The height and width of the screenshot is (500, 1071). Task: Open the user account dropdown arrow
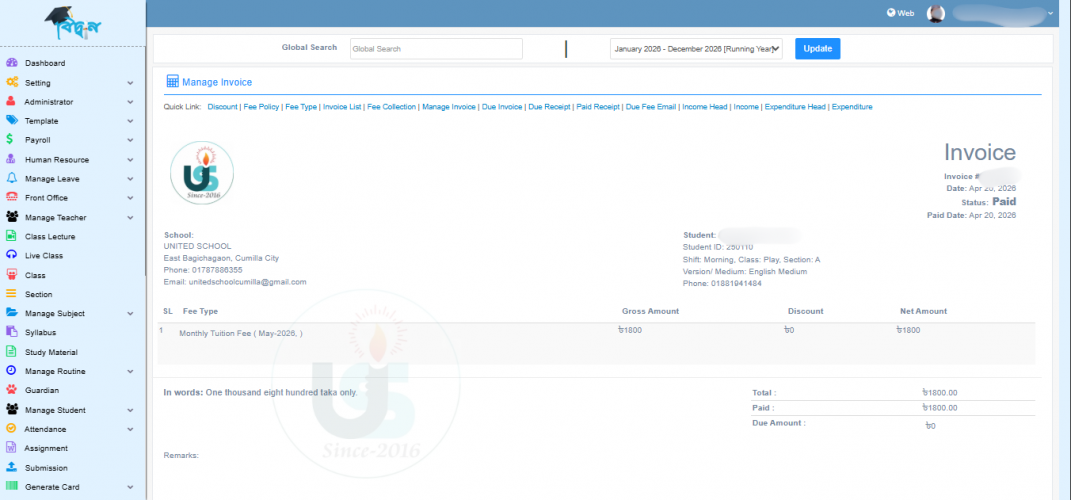tap(1051, 13)
